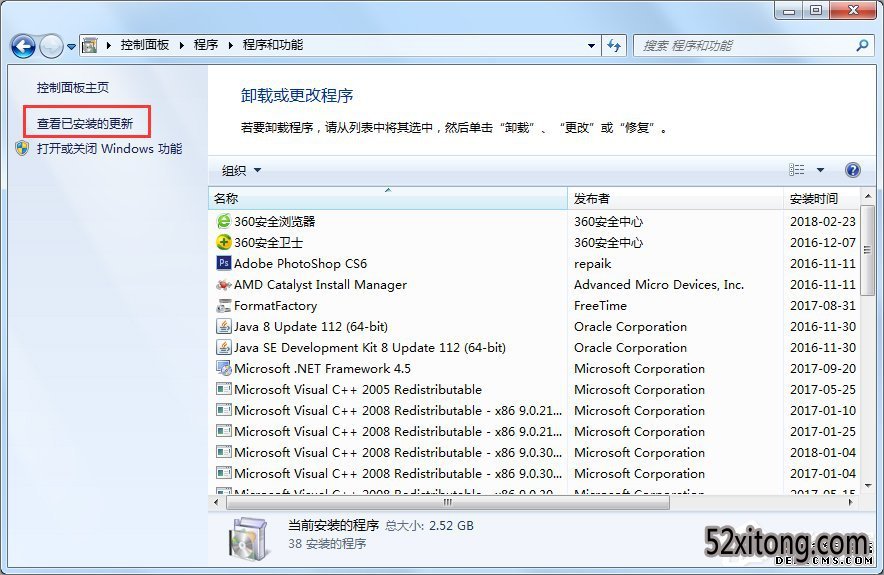This screenshot has height=575, width=884.
Task: Click the Adobe PhotoShop CS6 icon
Action: pos(224,263)
